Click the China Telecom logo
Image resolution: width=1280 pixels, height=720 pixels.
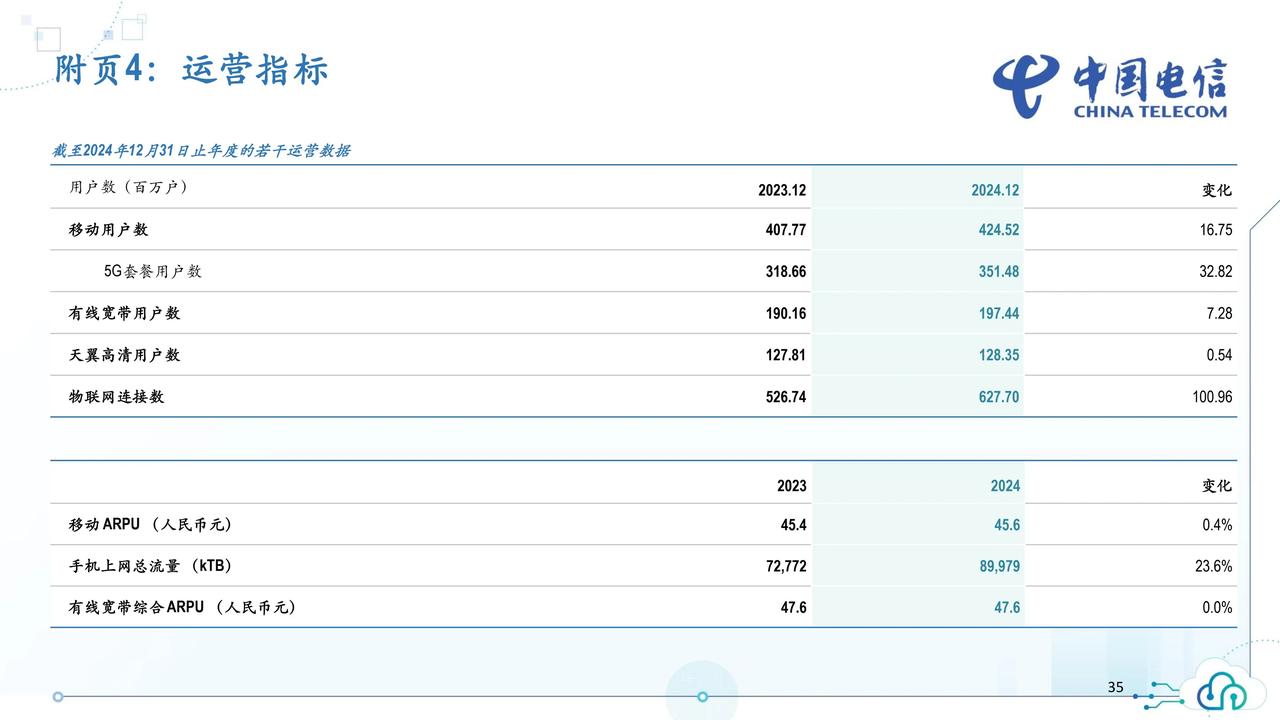pos(1110,86)
